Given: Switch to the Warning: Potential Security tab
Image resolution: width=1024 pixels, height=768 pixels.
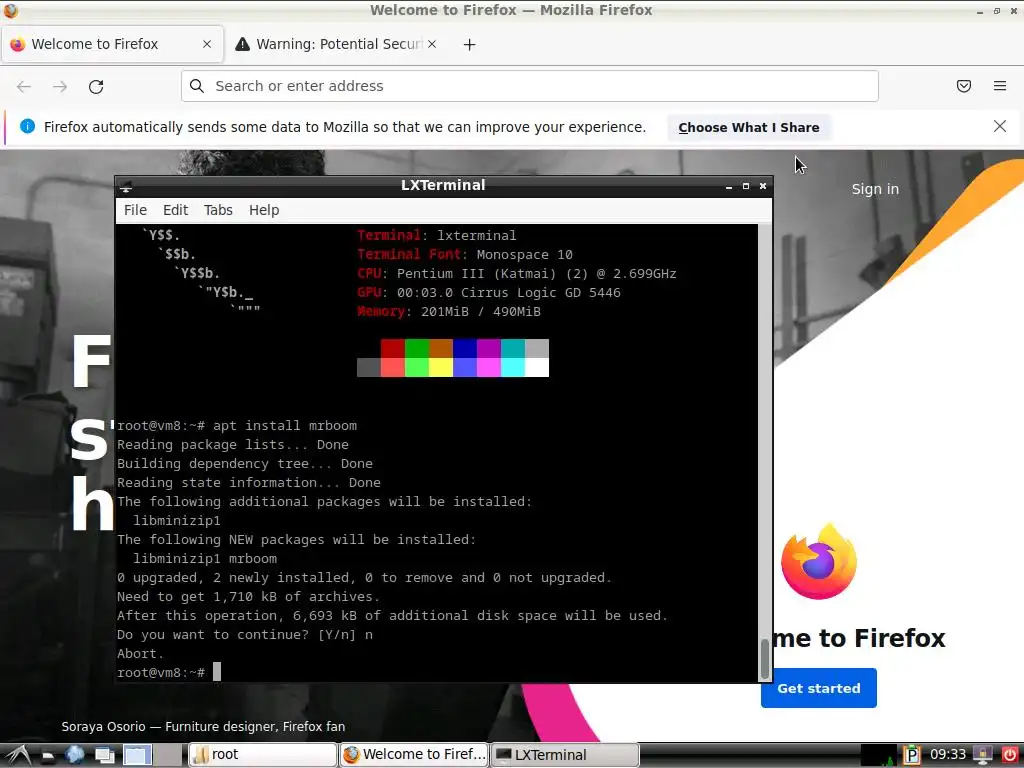Looking at the screenshot, I should 336,44.
